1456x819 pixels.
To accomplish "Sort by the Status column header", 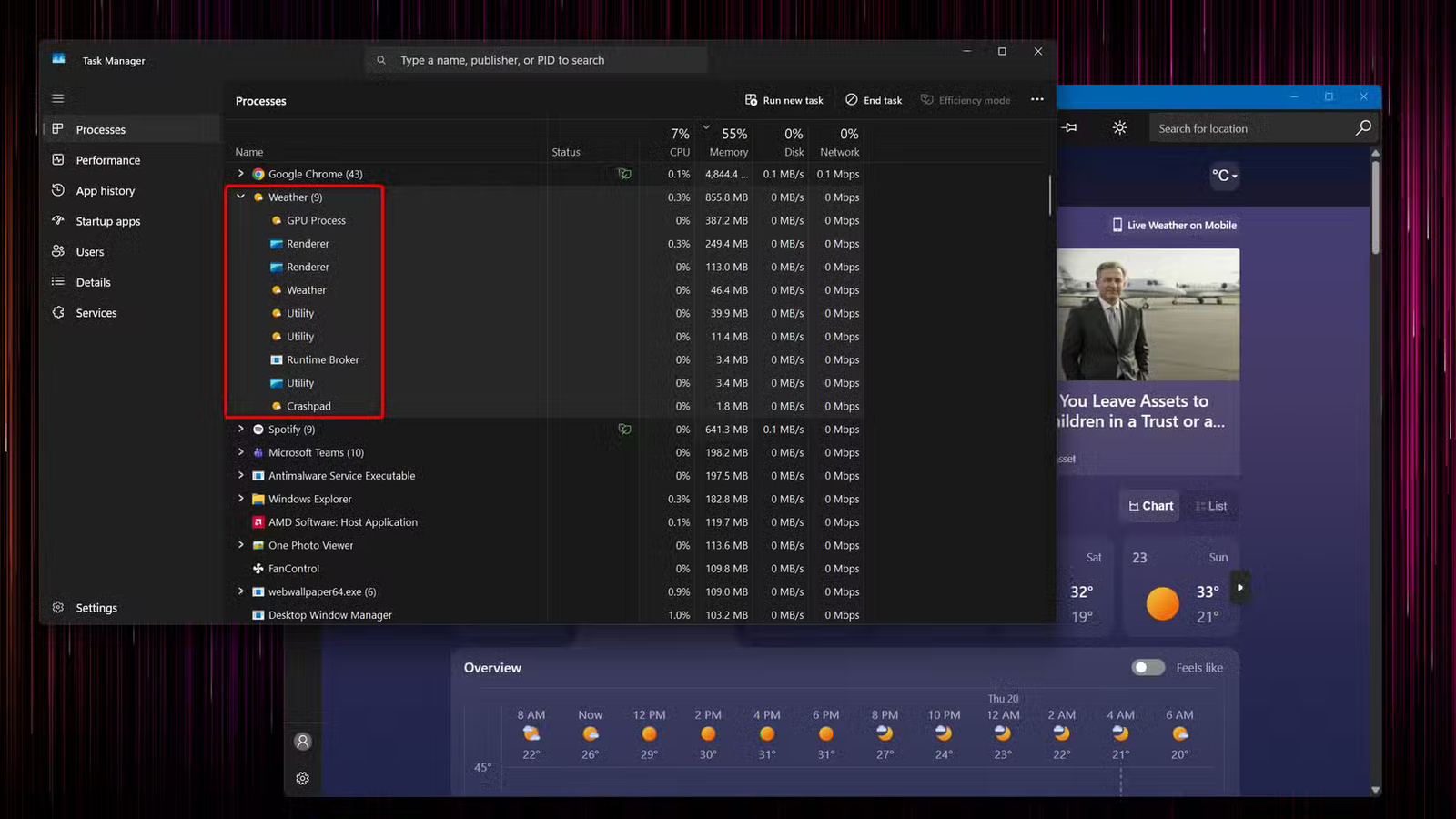I will (592, 142).
